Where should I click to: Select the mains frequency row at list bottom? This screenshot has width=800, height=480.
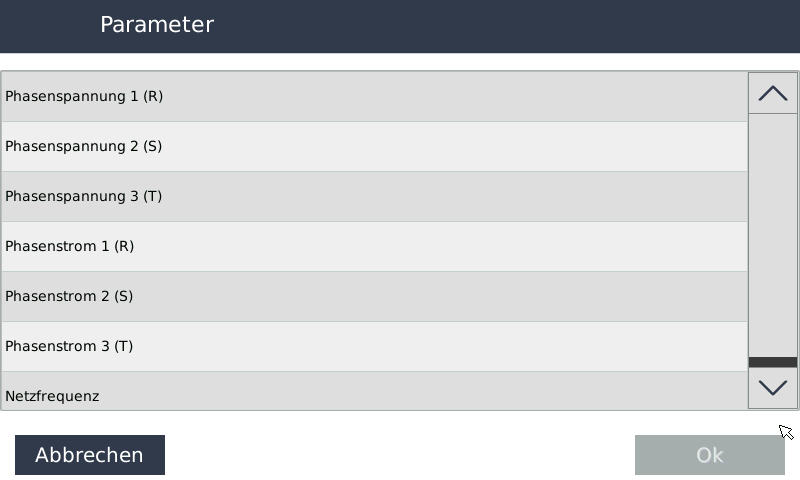pyautogui.click(x=374, y=392)
